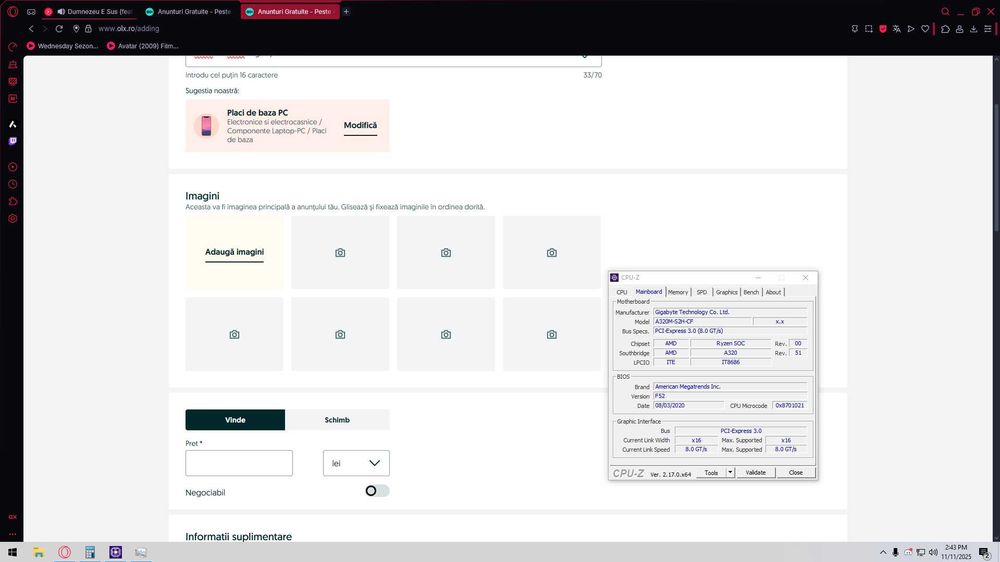Click the CPU-Z Validate button

756,473
